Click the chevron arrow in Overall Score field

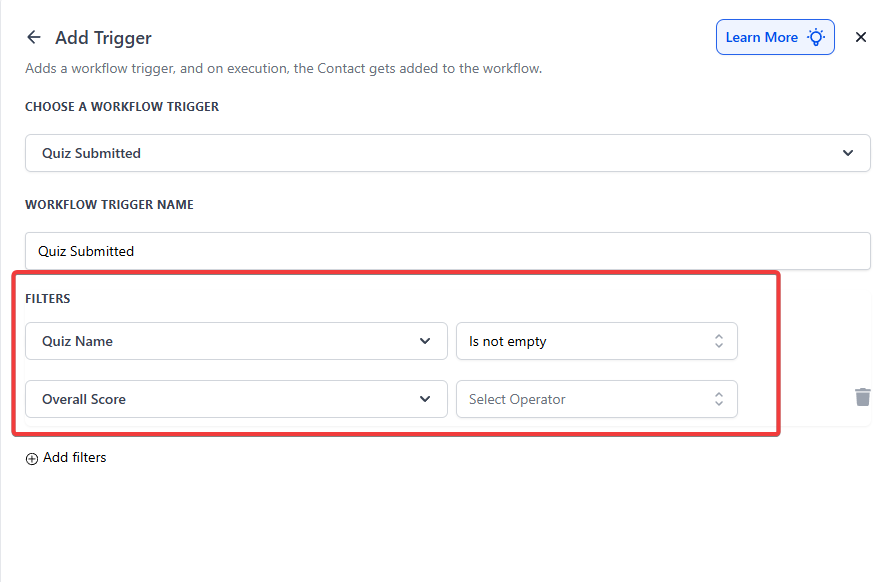pyautogui.click(x=425, y=399)
